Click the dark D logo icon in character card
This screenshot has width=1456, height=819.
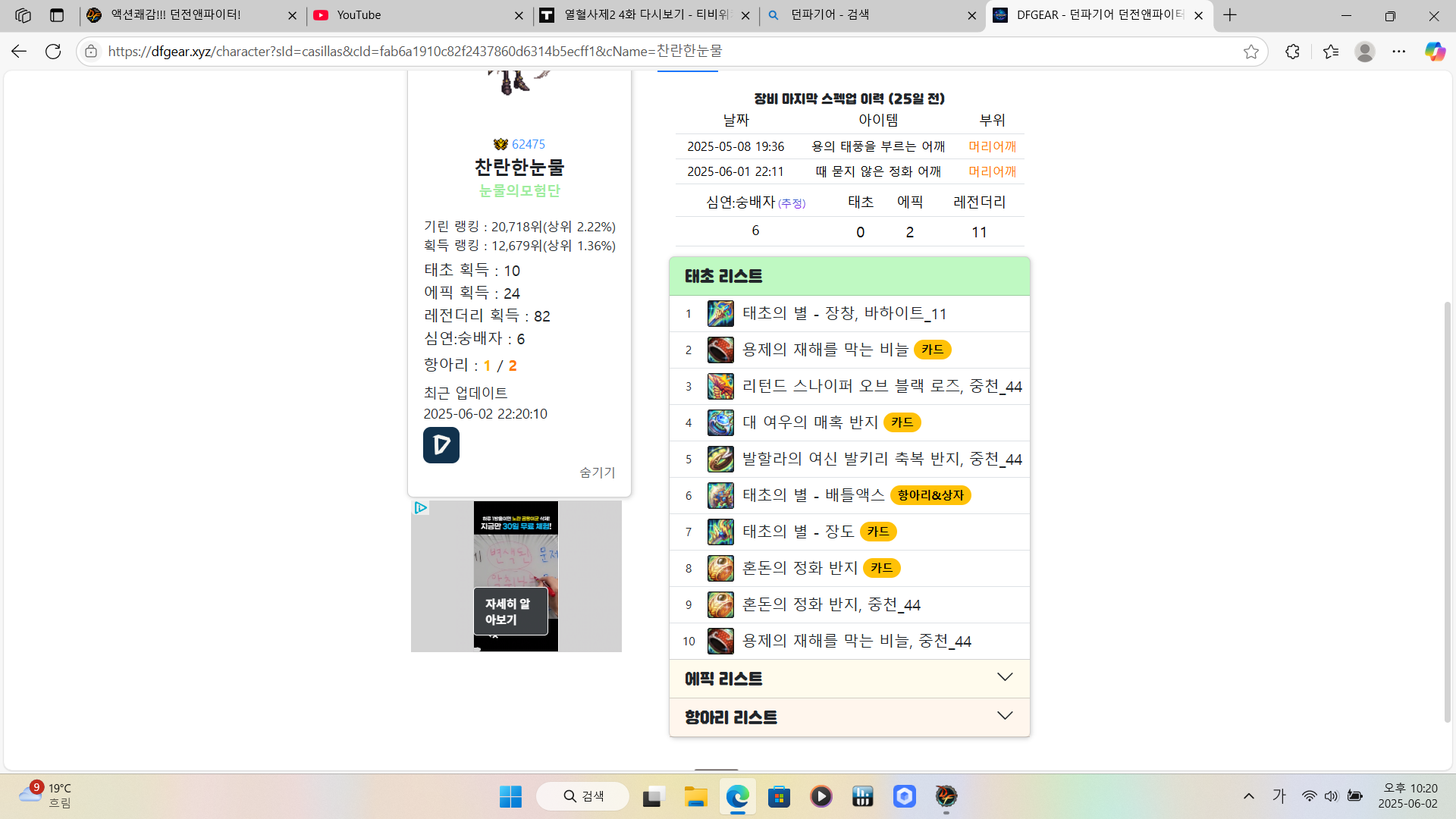coord(441,445)
